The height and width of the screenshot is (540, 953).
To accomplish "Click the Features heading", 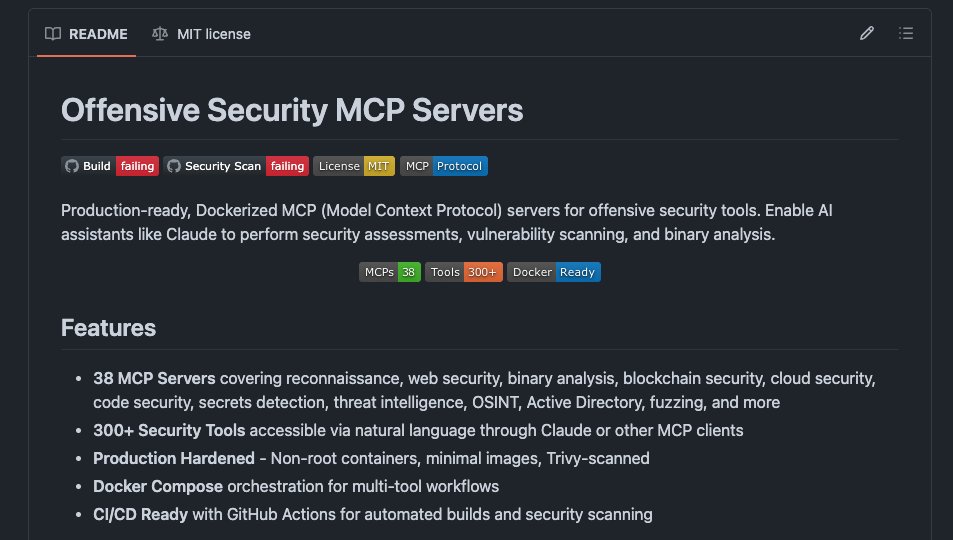I will (x=108, y=328).
